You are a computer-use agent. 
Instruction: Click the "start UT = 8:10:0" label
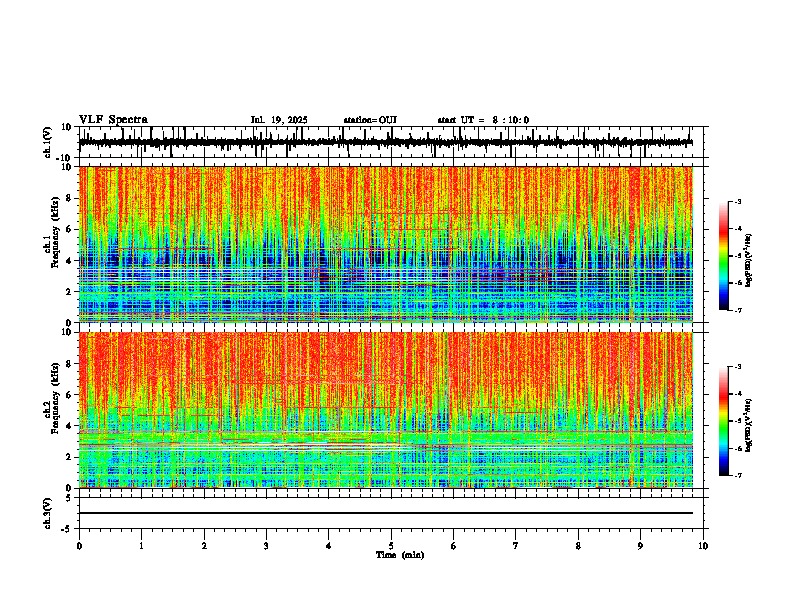[483, 120]
